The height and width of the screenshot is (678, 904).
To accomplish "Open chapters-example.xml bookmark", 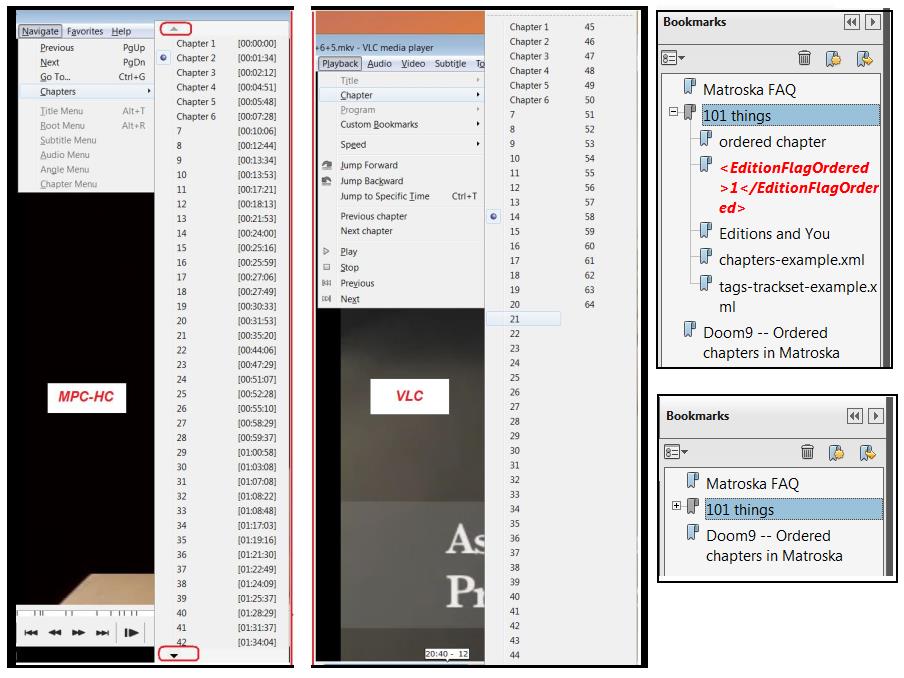I will point(792,260).
